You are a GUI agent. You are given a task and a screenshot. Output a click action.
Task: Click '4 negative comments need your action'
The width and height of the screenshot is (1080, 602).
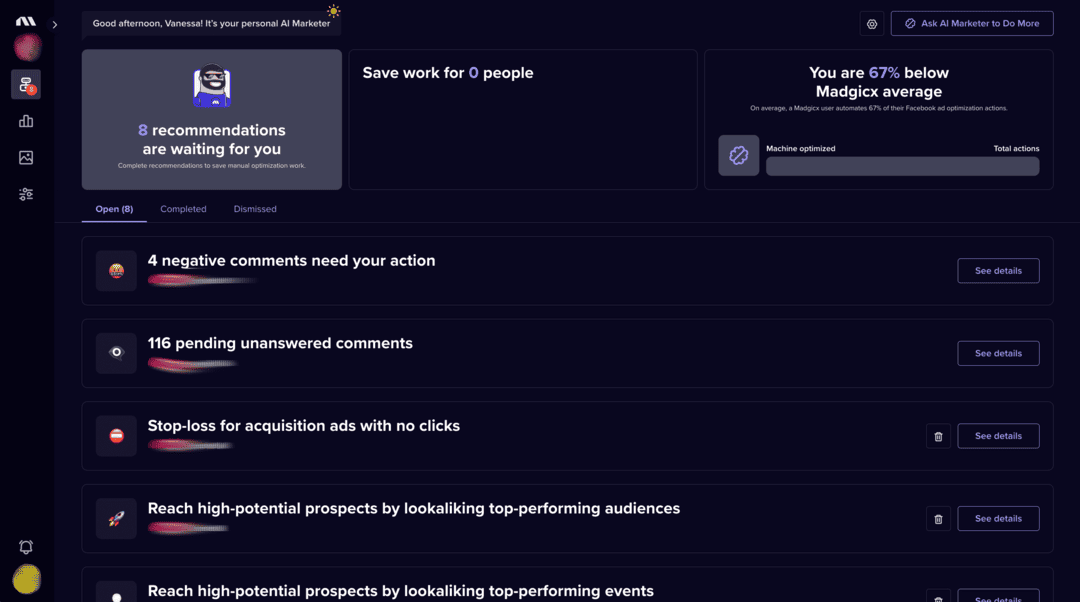[291, 260]
